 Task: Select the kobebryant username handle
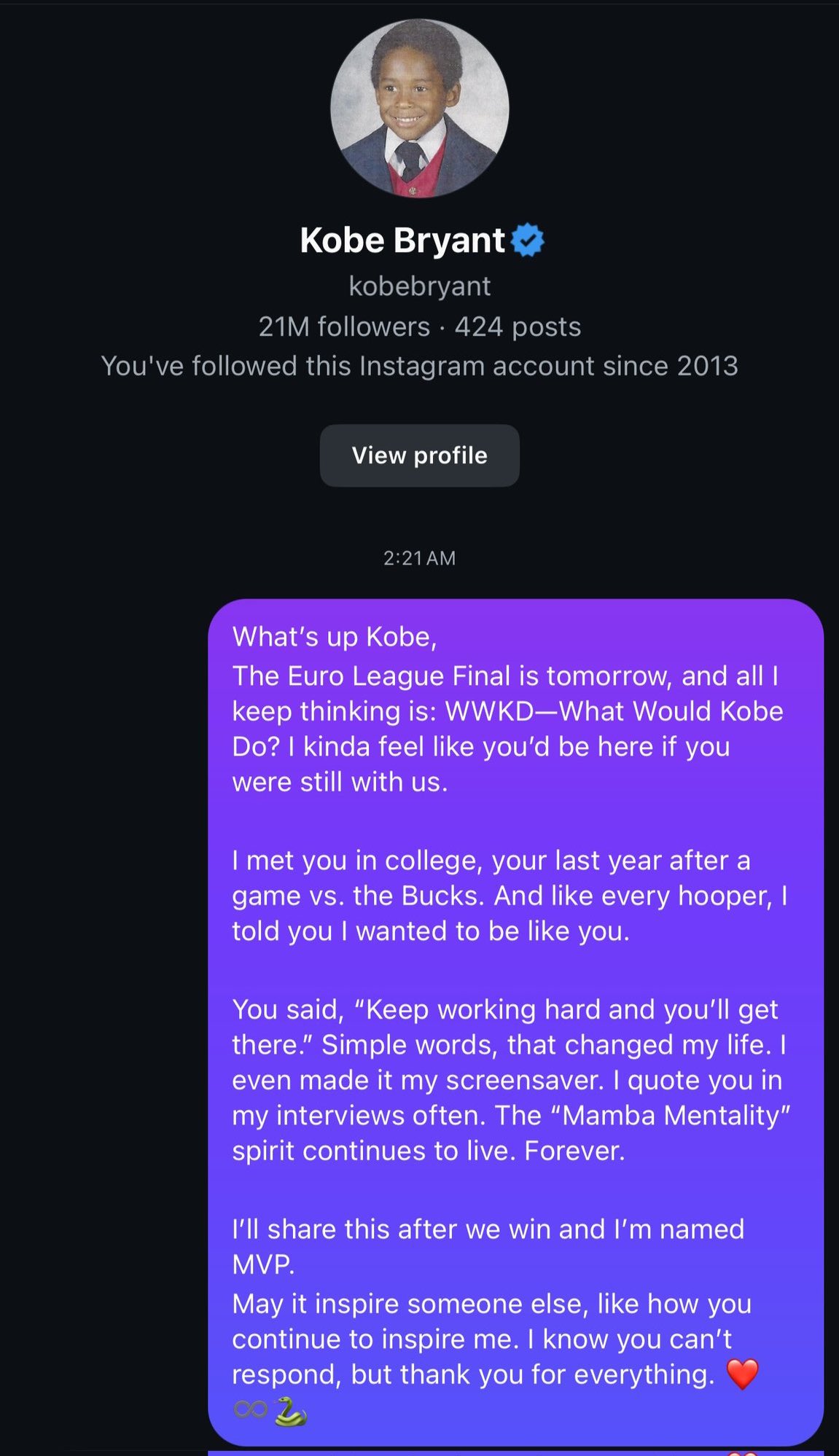coord(419,286)
